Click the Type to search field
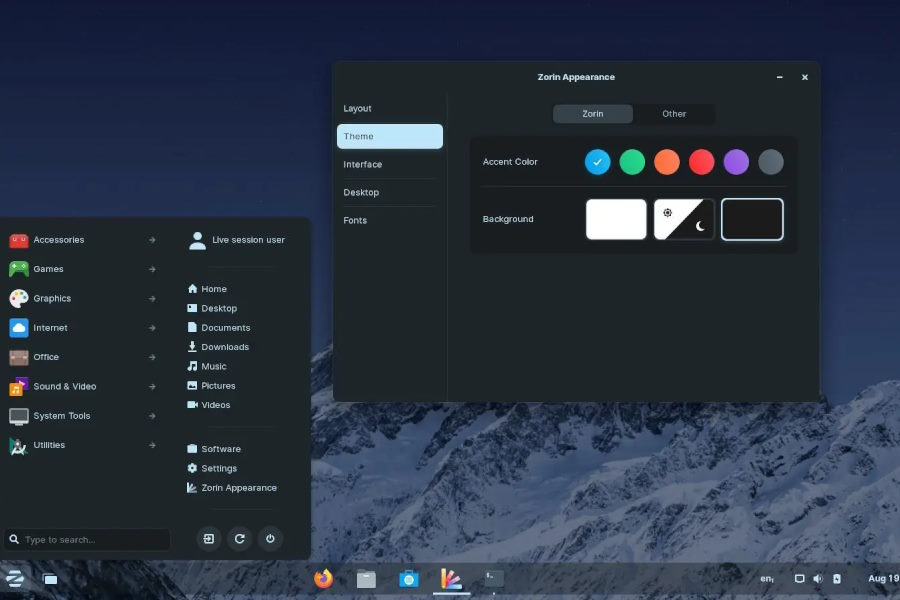 [x=88, y=540]
